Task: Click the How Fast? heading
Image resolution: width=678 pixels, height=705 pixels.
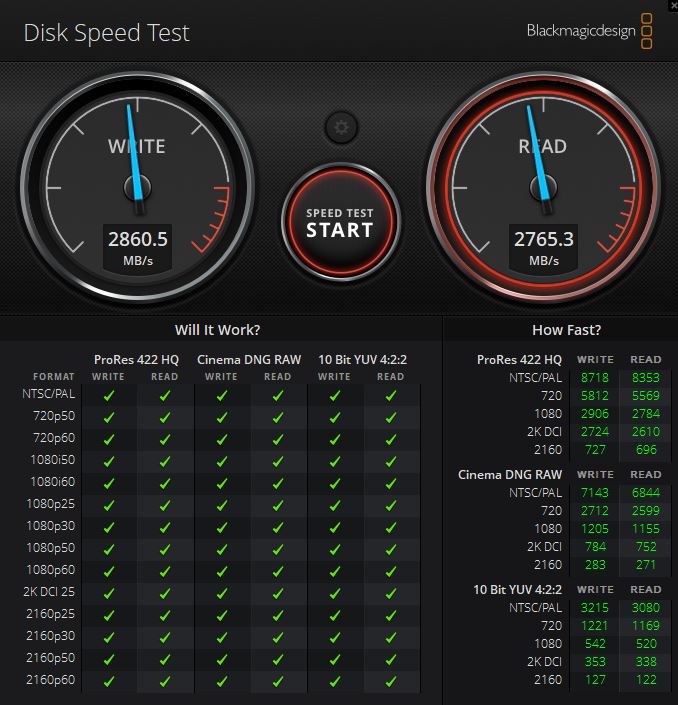Action: pos(566,330)
